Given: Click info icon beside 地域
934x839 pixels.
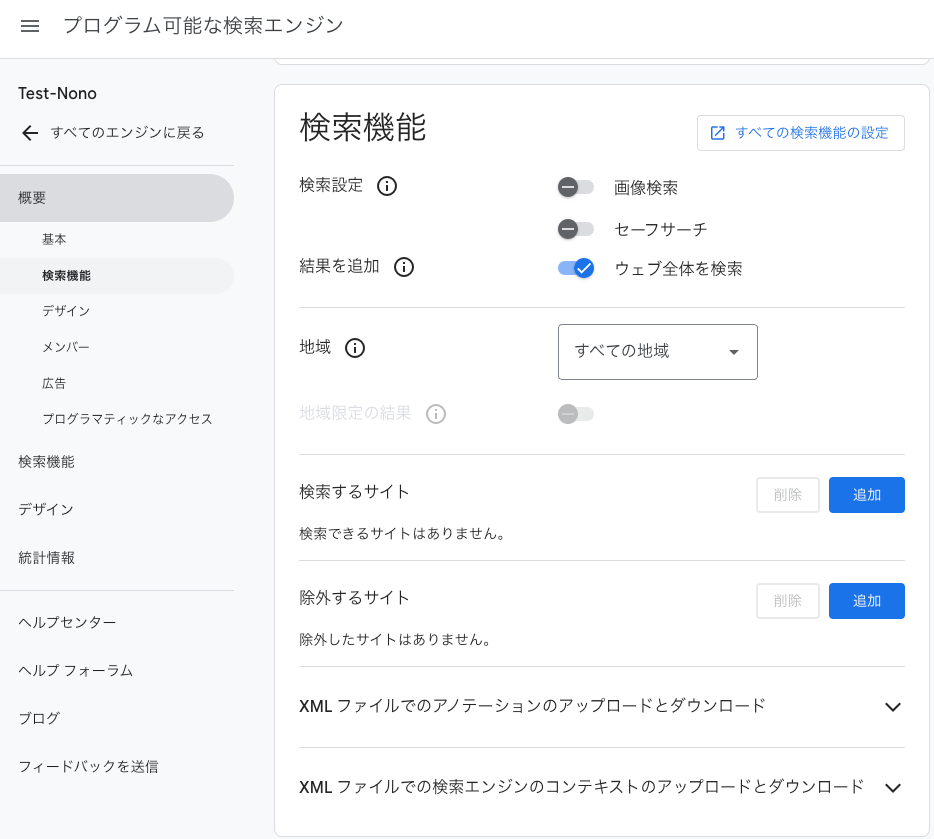Looking at the screenshot, I should point(355,348).
